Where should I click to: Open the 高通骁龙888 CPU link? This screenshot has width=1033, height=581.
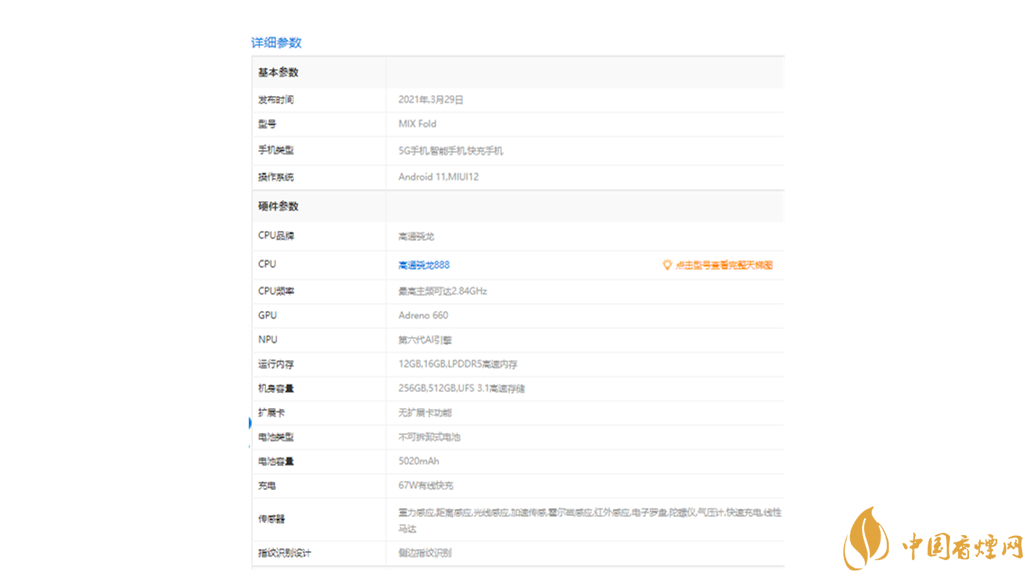coord(421,264)
